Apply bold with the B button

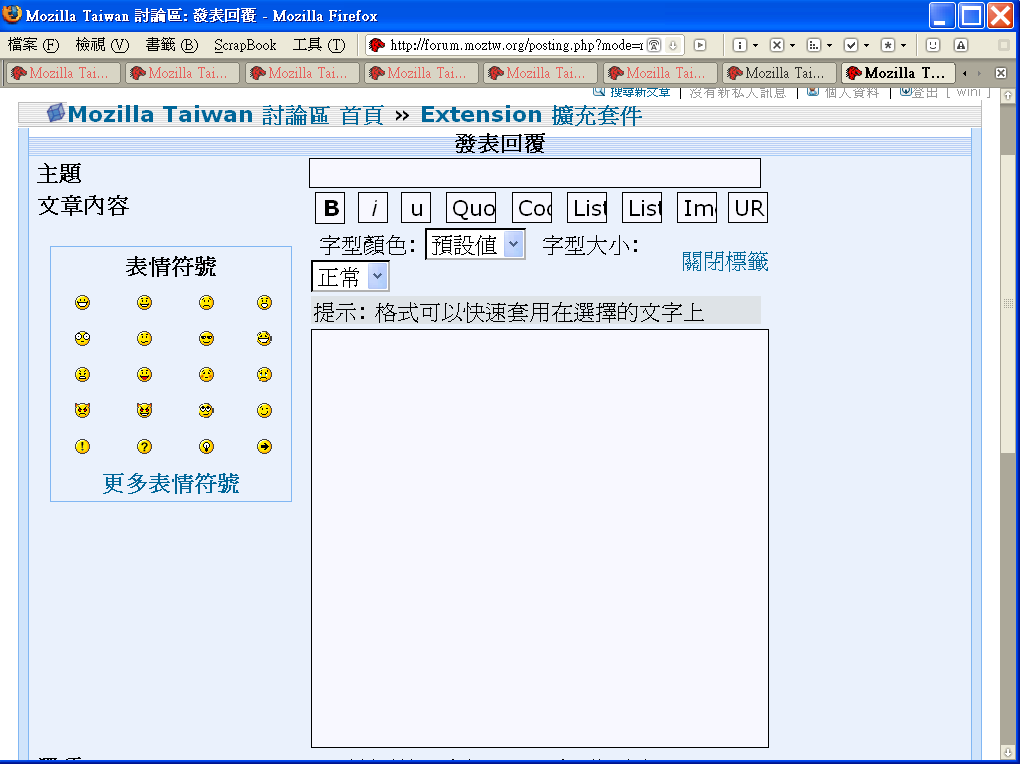330,208
